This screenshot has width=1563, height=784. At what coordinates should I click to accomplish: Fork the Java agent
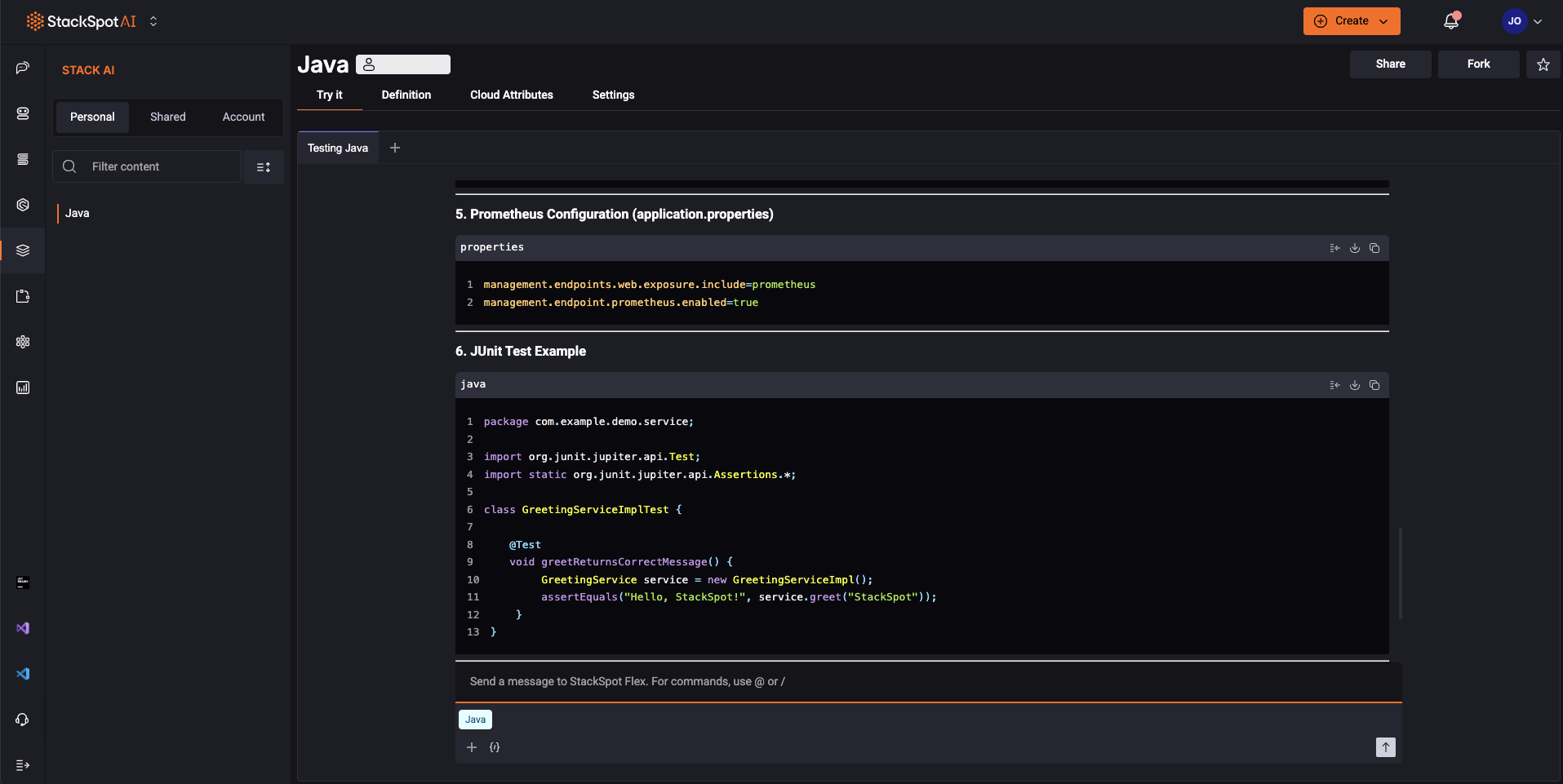click(x=1477, y=64)
